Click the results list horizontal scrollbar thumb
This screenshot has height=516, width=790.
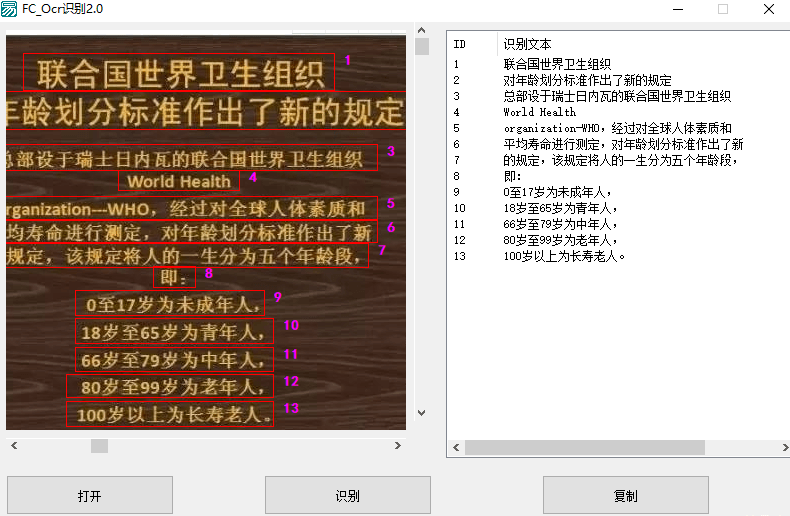(585, 447)
